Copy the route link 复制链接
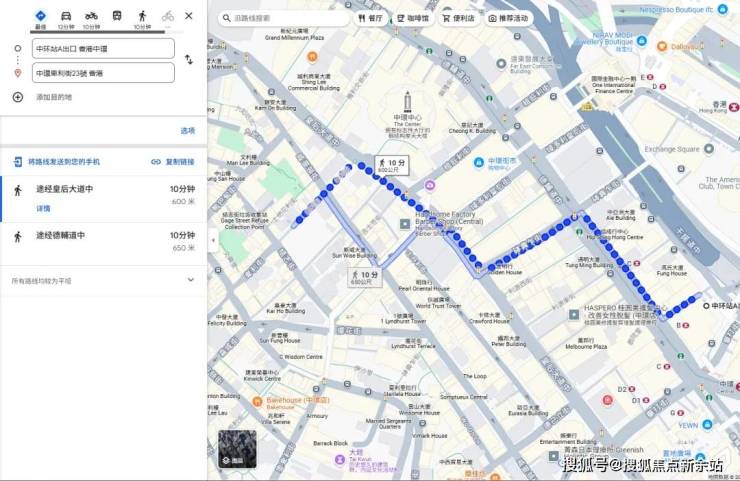The height and width of the screenshot is (481, 740). pos(173,162)
